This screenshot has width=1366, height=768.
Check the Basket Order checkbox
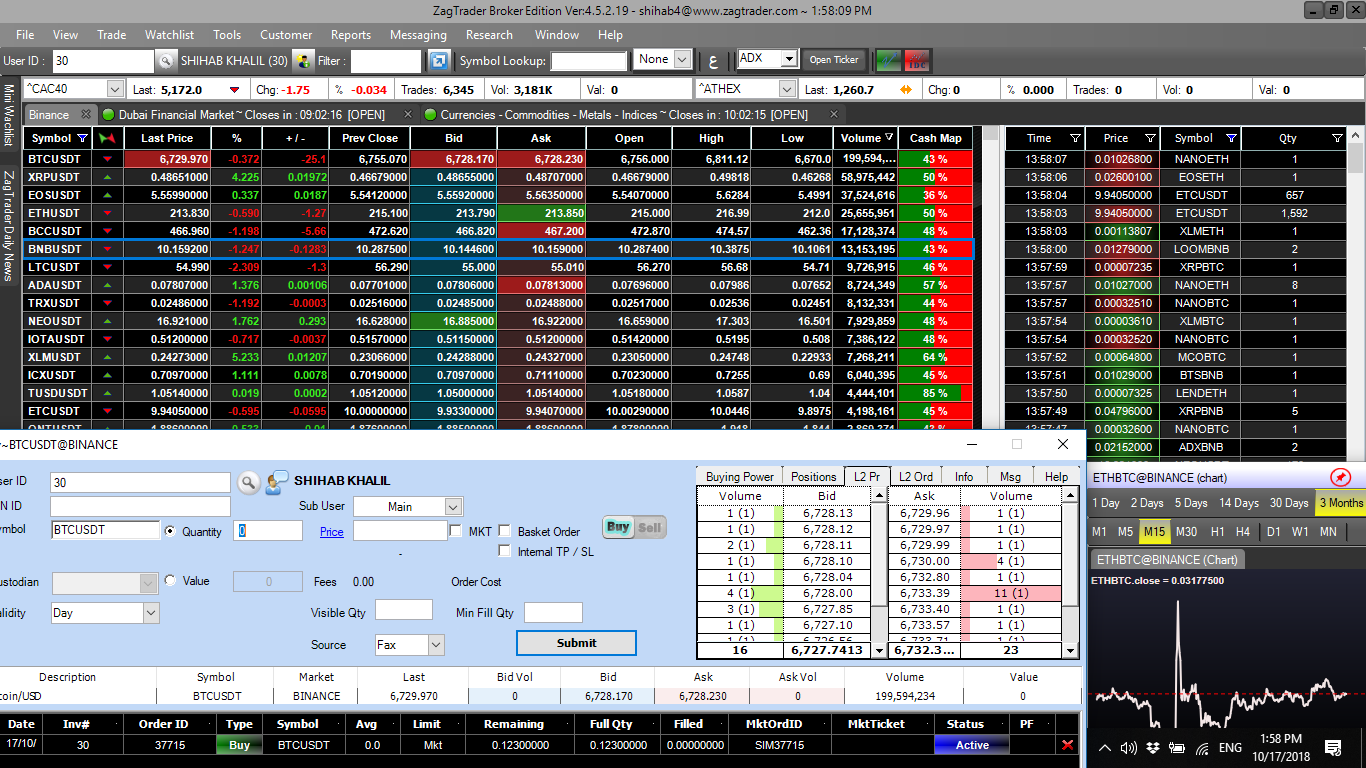[x=505, y=531]
